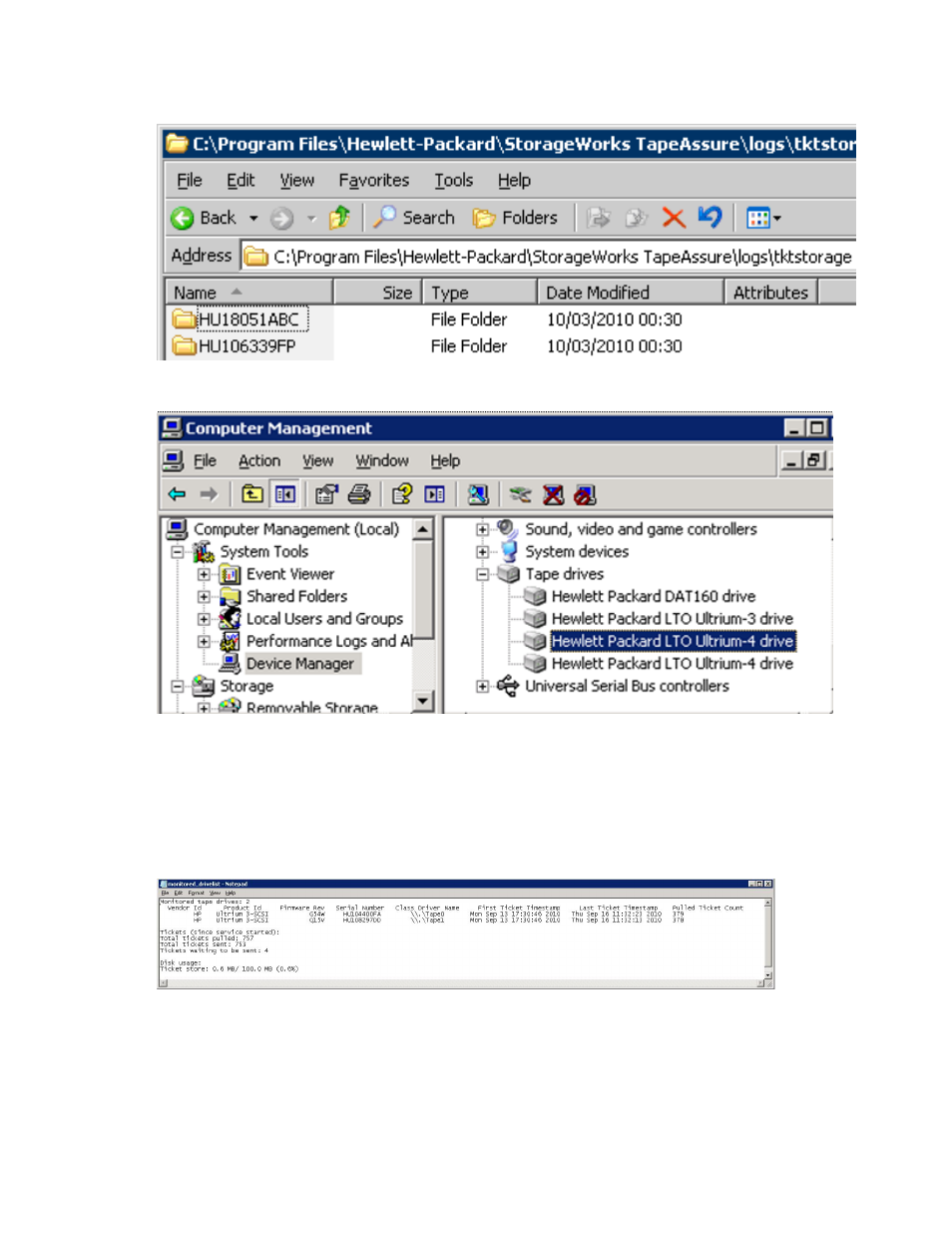Toggle Show/Hide Console Tree icon
Image resolution: width=952 pixels, height=1233 pixels.
click(285, 494)
